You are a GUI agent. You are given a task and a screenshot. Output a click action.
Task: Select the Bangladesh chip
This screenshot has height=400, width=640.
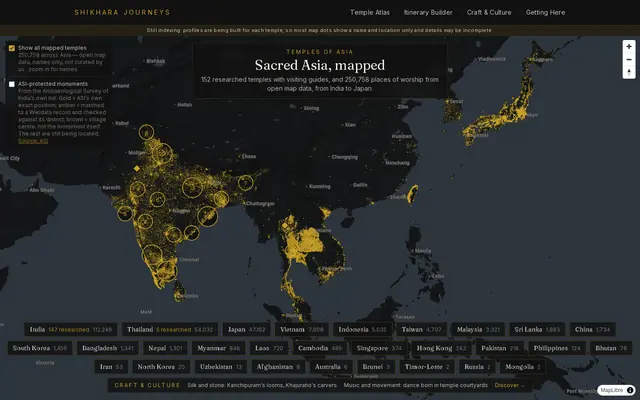(x=108, y=348)
